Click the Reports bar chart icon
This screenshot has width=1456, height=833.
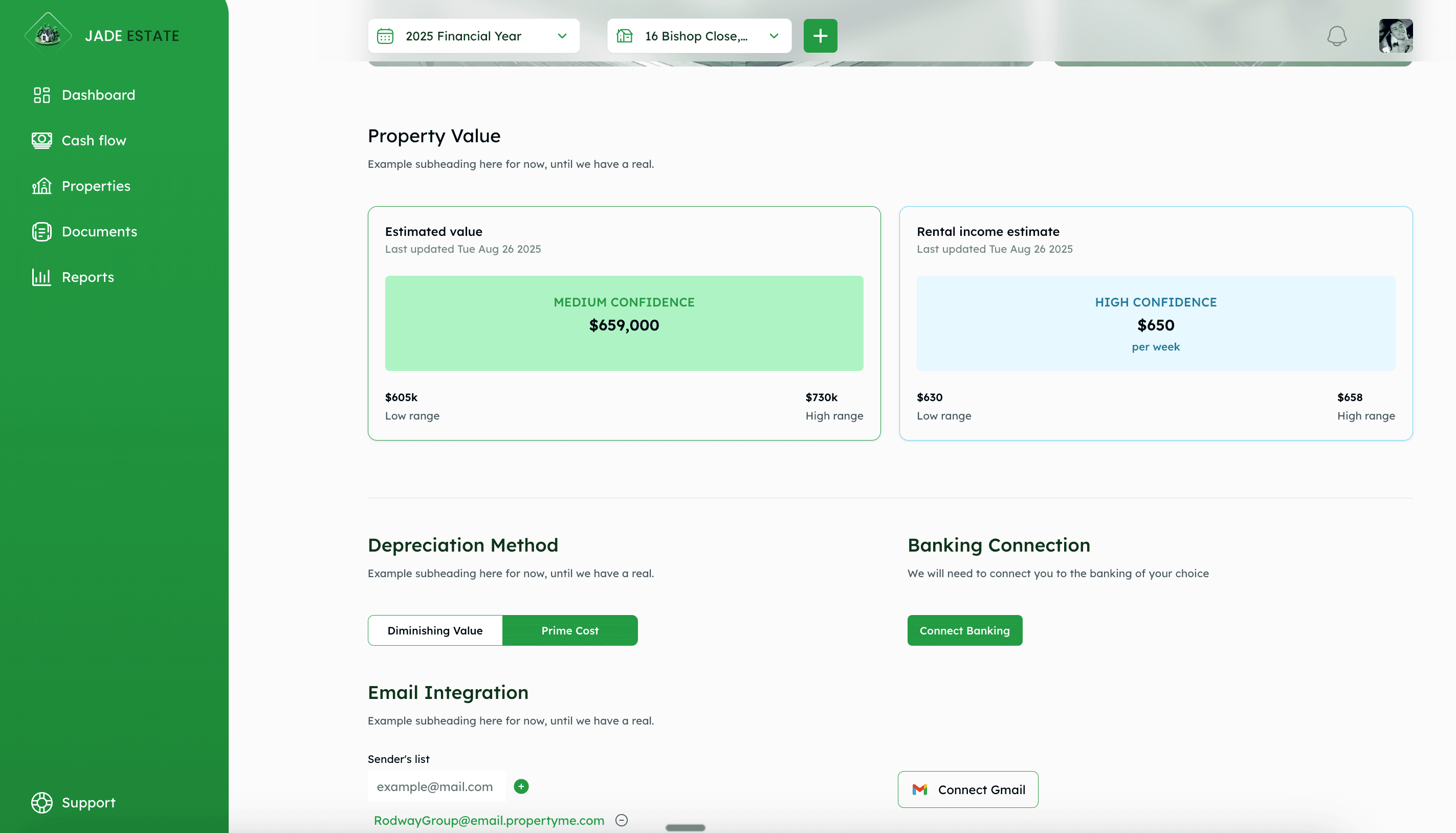click(42, 277)
